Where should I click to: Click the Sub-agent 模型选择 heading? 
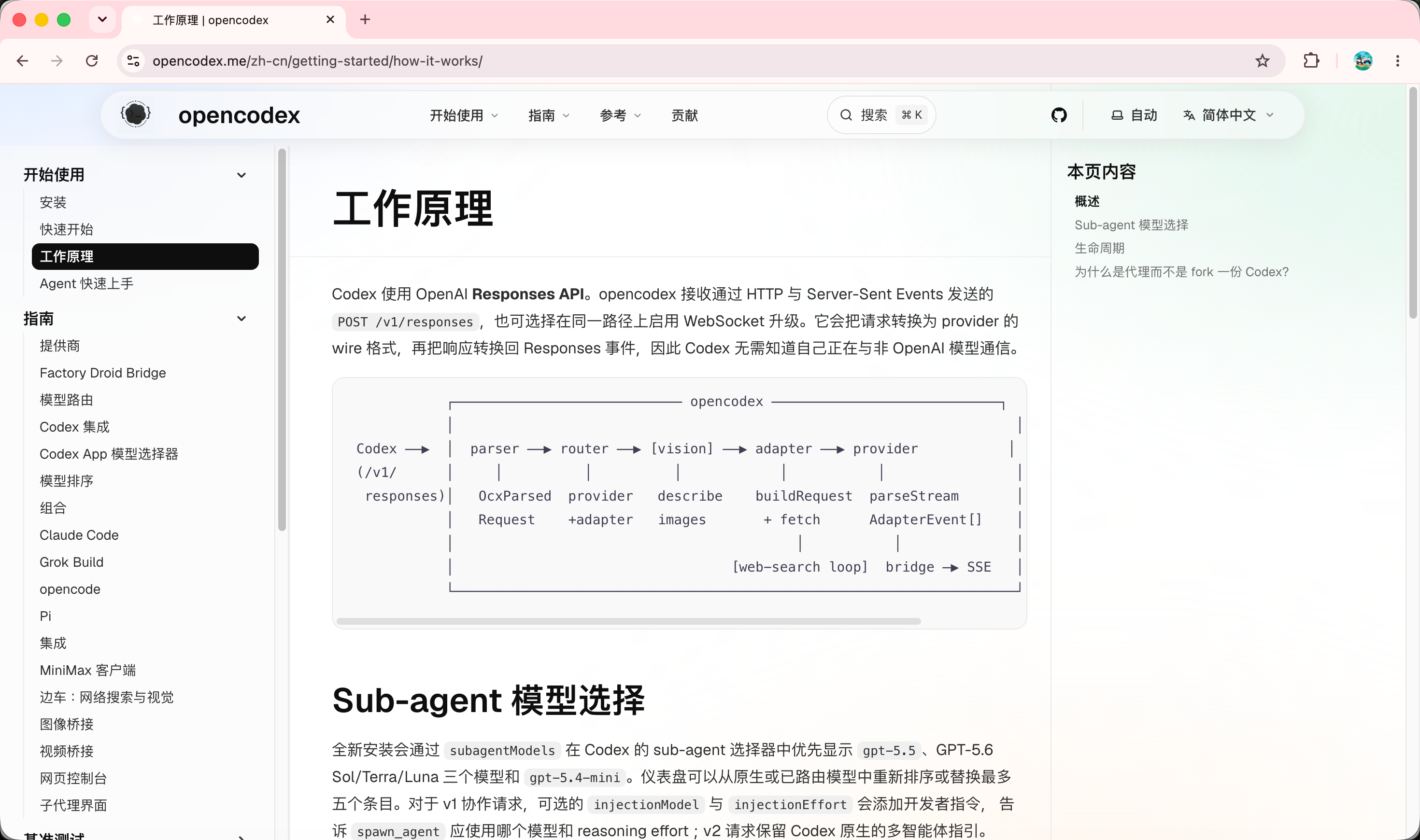click(488, 700)
